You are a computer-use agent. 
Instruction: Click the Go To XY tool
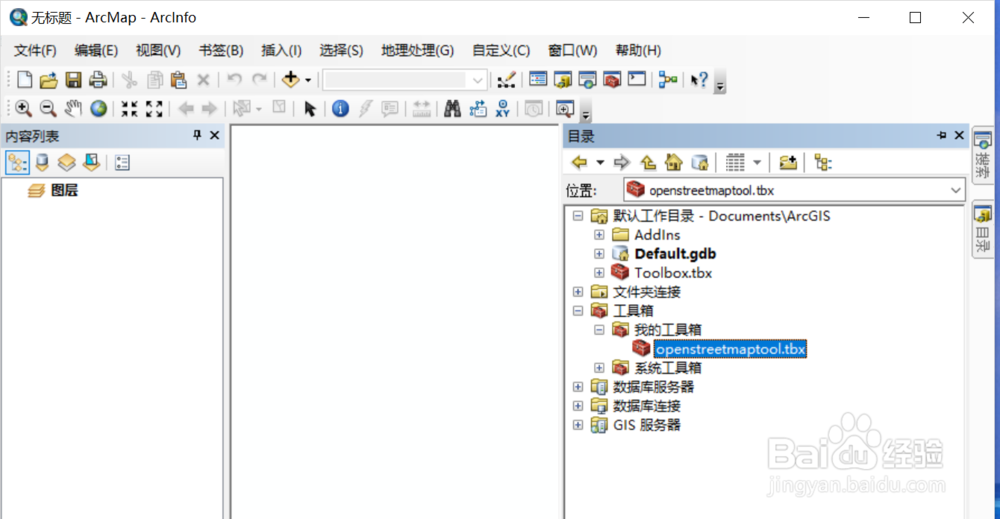503,108
